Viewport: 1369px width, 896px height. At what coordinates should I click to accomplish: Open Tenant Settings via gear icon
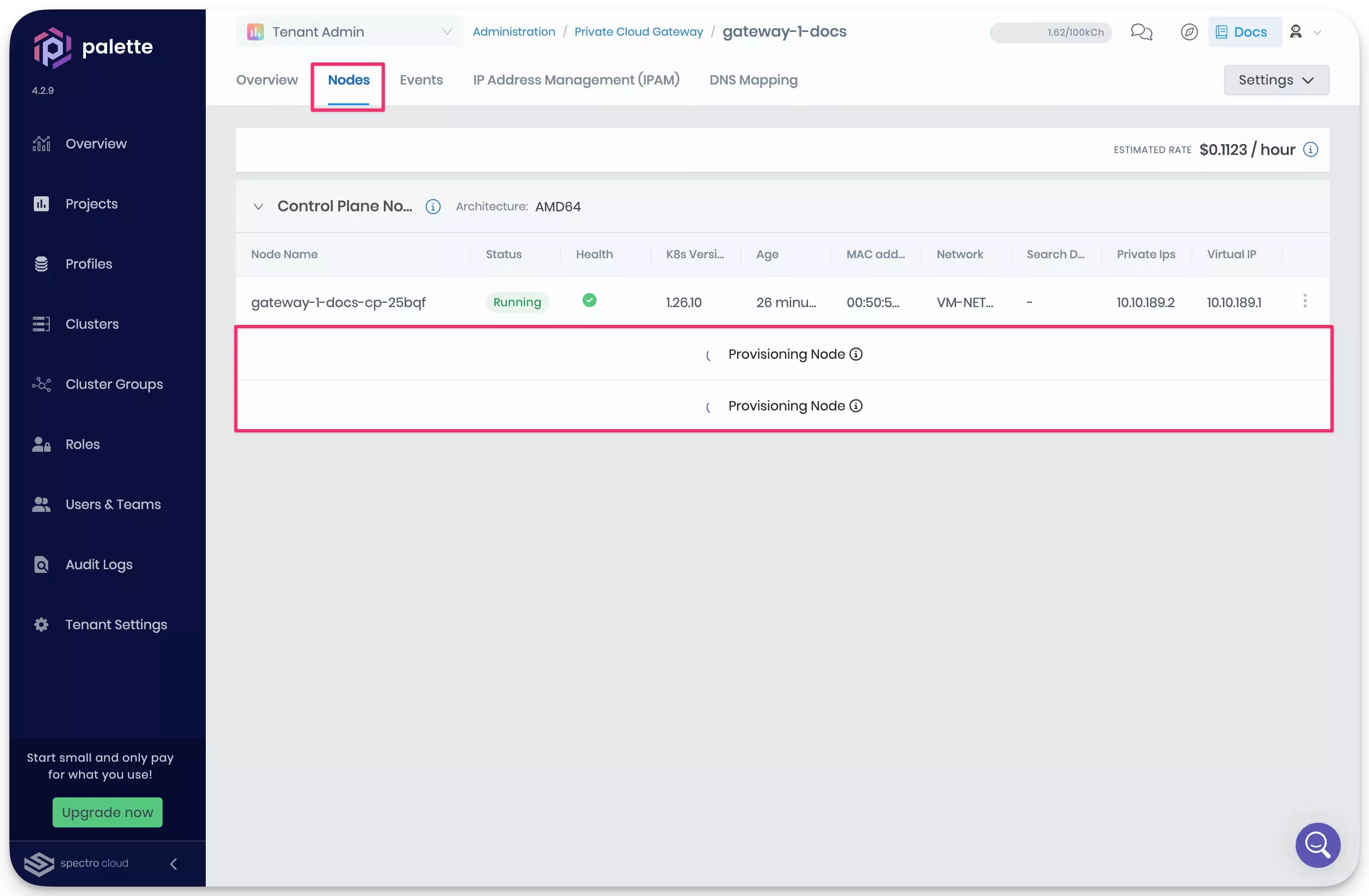pos(41,625)
